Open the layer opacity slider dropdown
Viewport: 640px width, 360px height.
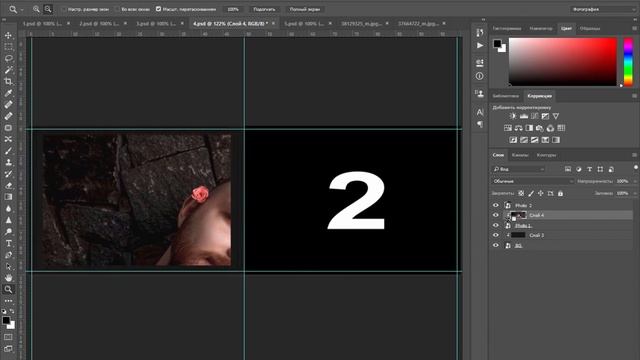pyautogui.click(x=635, y=181)
